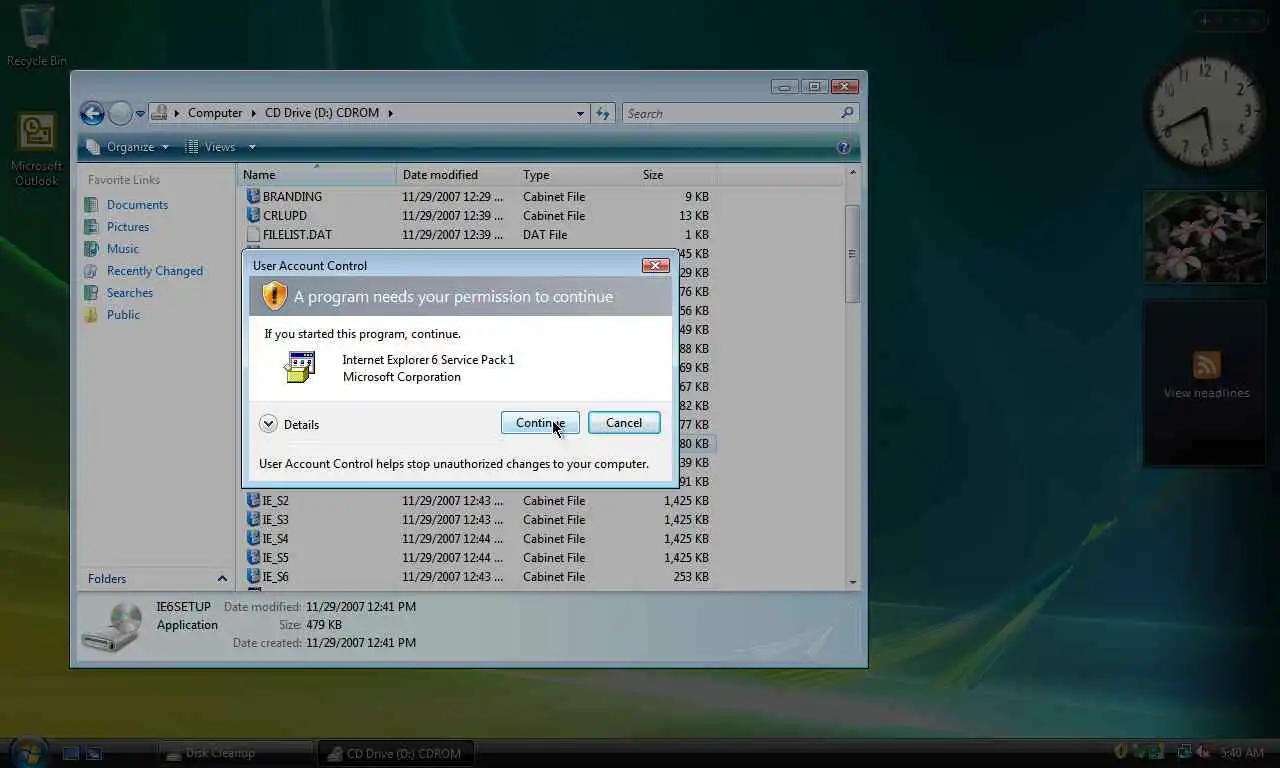Click the clock gadget in the sidebar
This screenshot has width=1280, height=768.
tap(1205, 110)
